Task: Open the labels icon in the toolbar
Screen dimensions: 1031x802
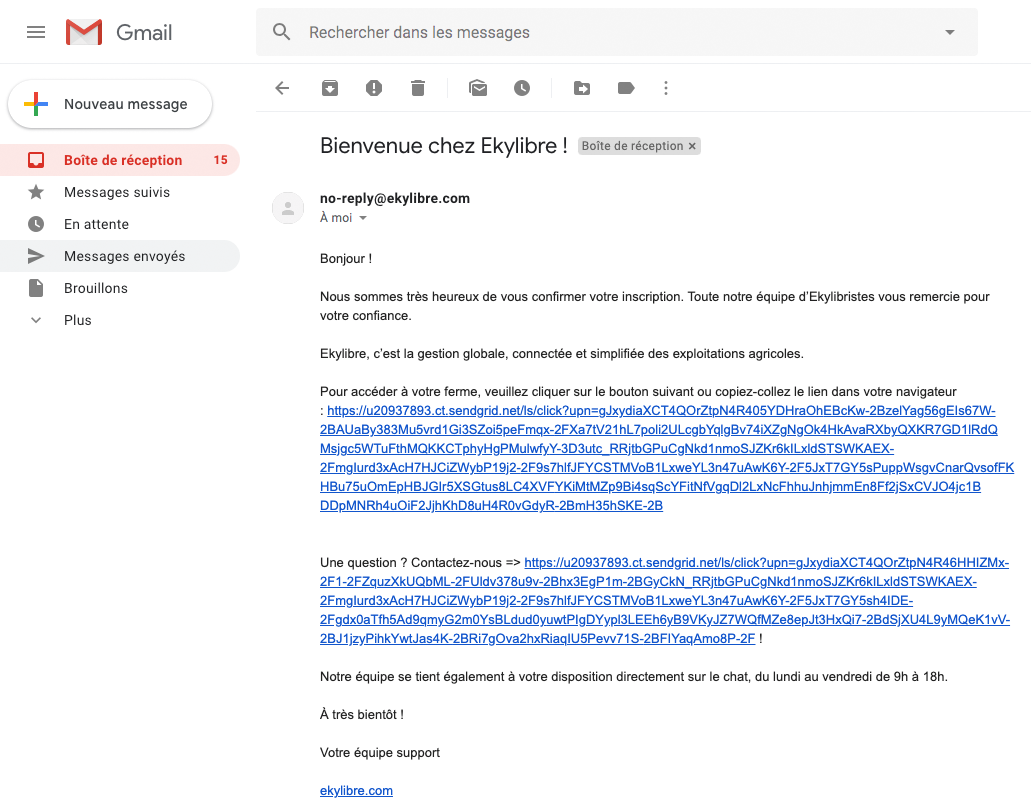Action: point(626,88)
